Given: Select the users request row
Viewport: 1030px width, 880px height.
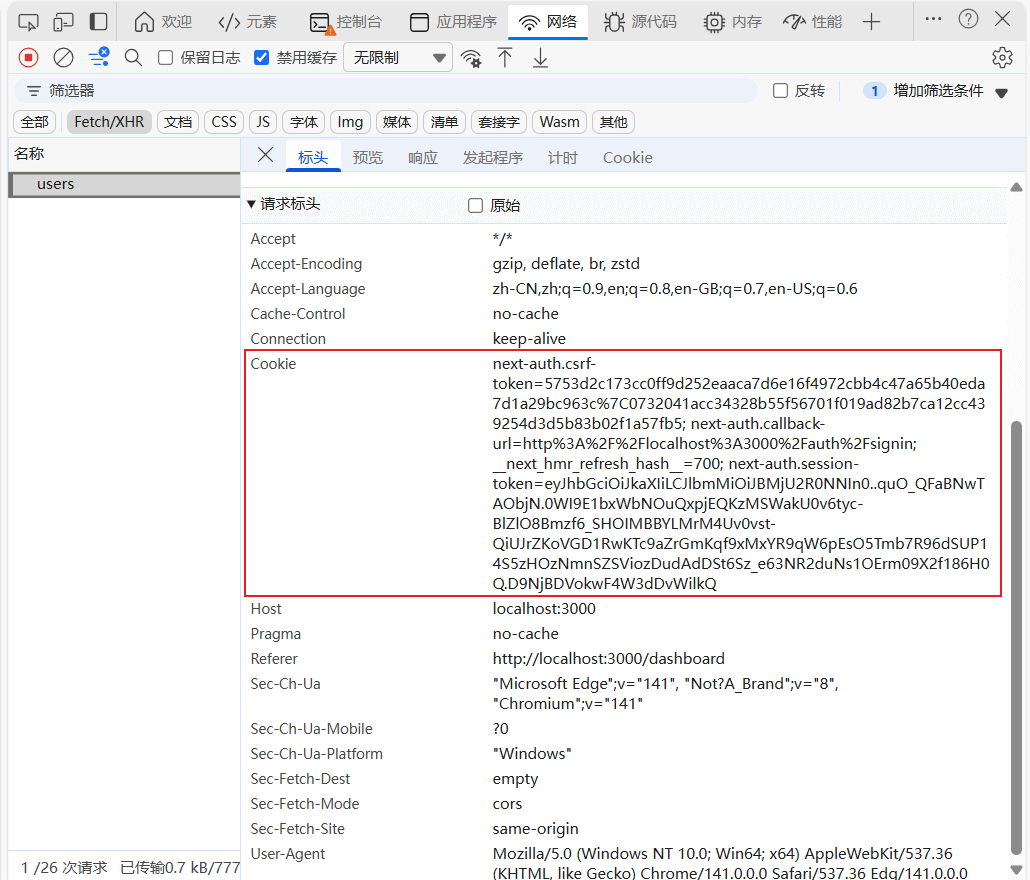Looking at the screenshot, I should [x=56, y=184].
